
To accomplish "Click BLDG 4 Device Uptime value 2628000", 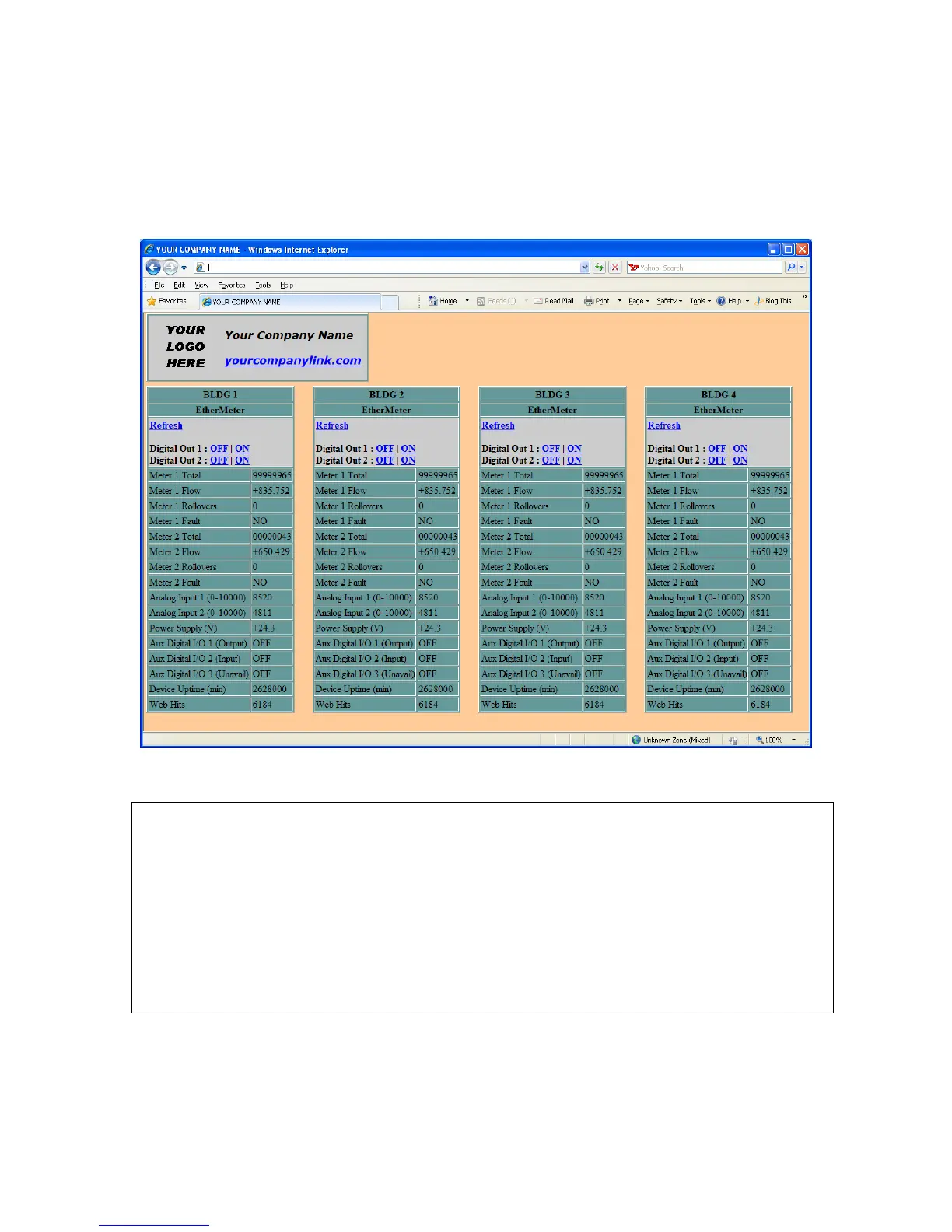I will coord(769,689).
